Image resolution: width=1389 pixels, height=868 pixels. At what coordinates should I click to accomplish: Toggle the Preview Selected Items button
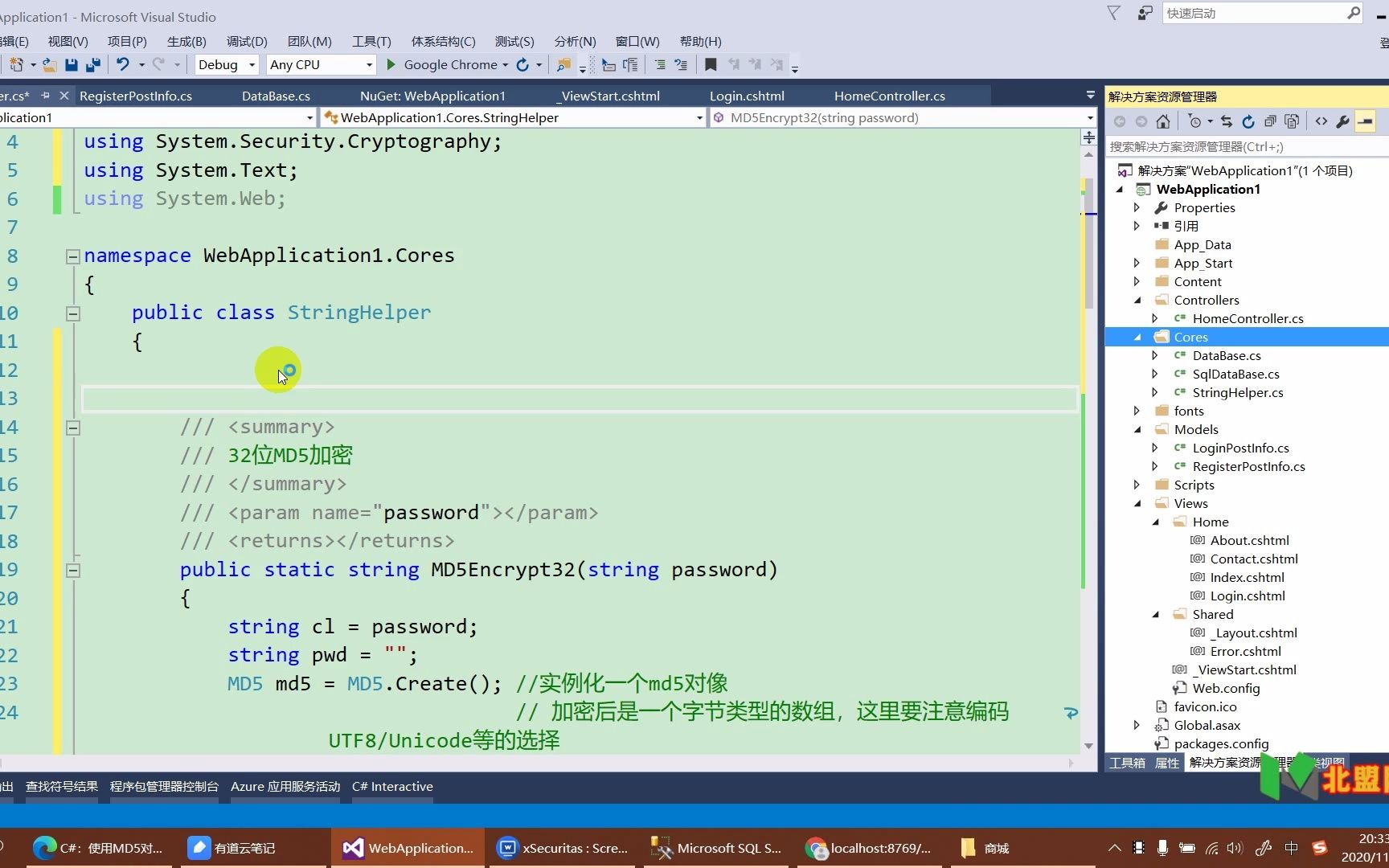(1365, 121)
